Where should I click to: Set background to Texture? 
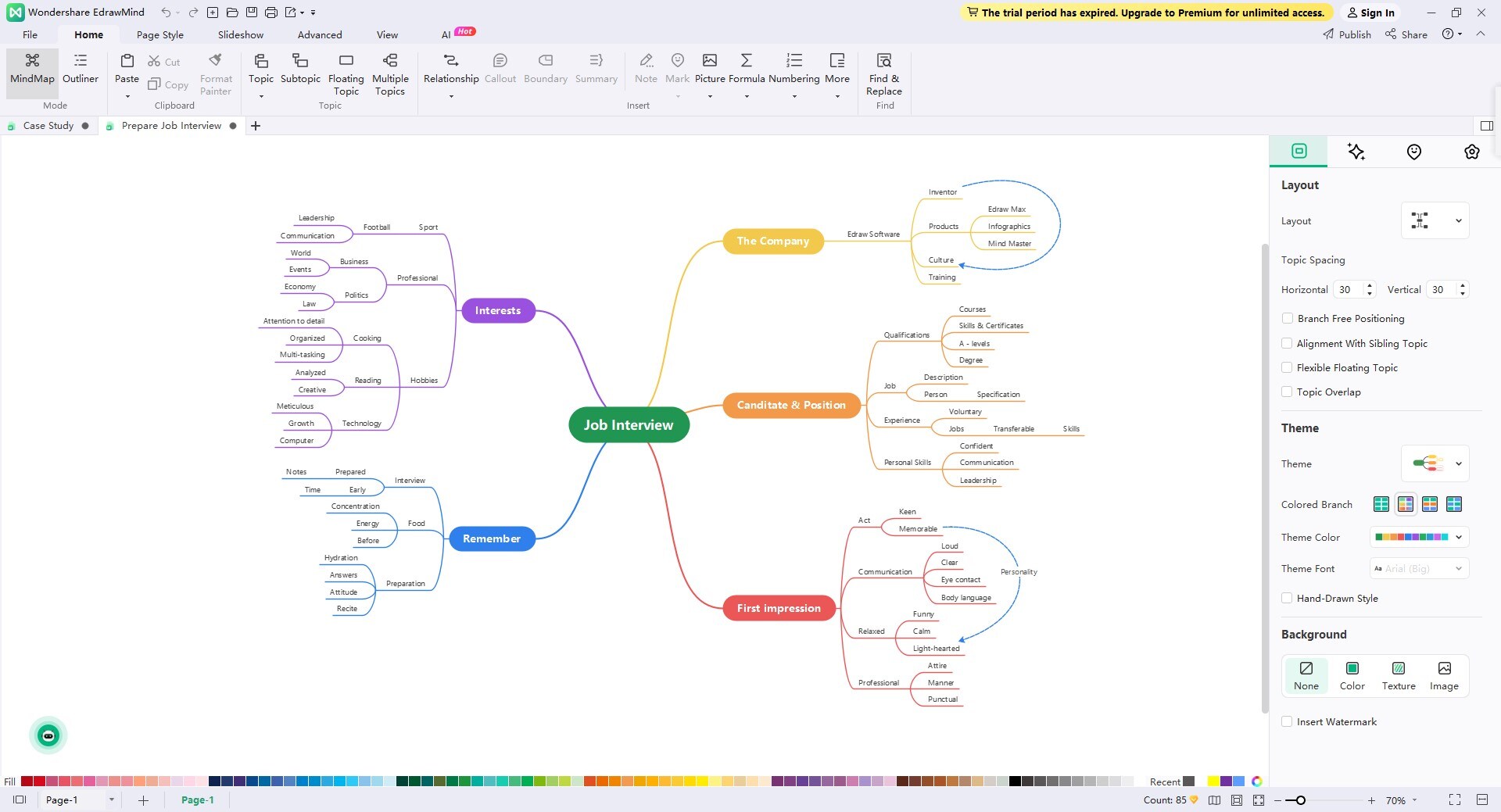[x=1399, y=676]
